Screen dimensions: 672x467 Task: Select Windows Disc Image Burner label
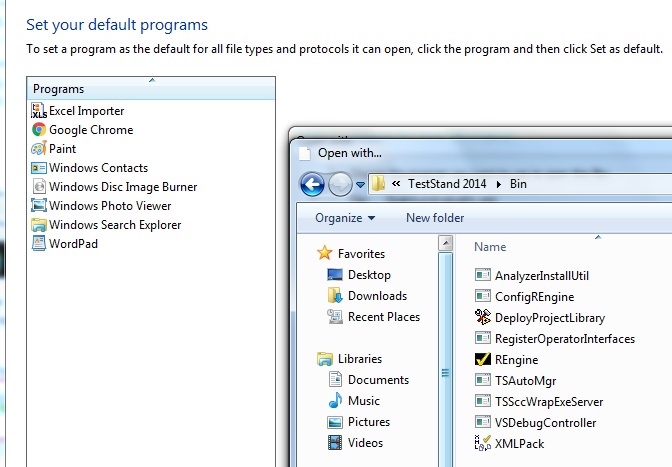(x=123, y=187)
